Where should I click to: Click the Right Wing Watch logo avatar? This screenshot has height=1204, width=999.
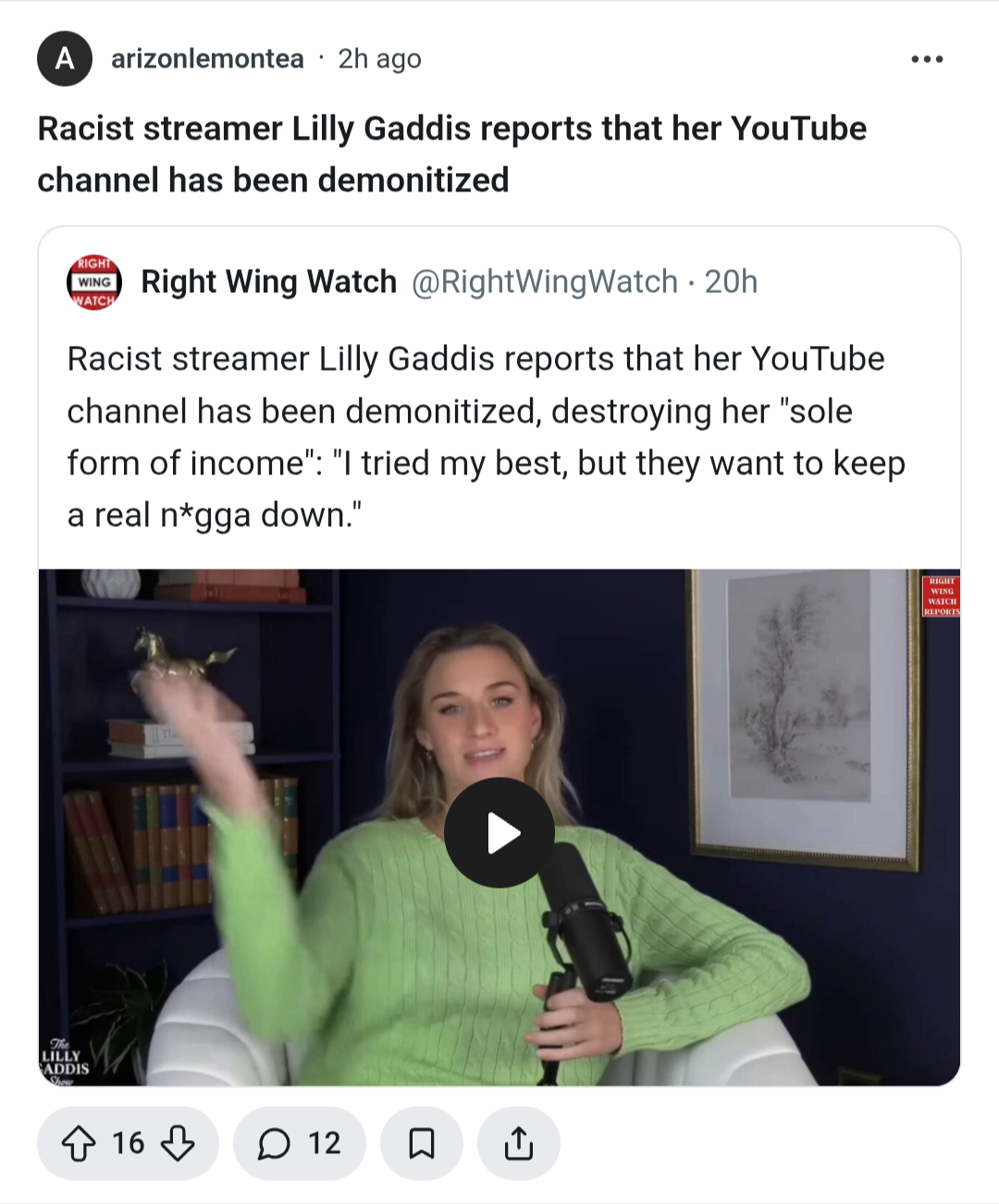pyautogui.click(x=94, y=282)
